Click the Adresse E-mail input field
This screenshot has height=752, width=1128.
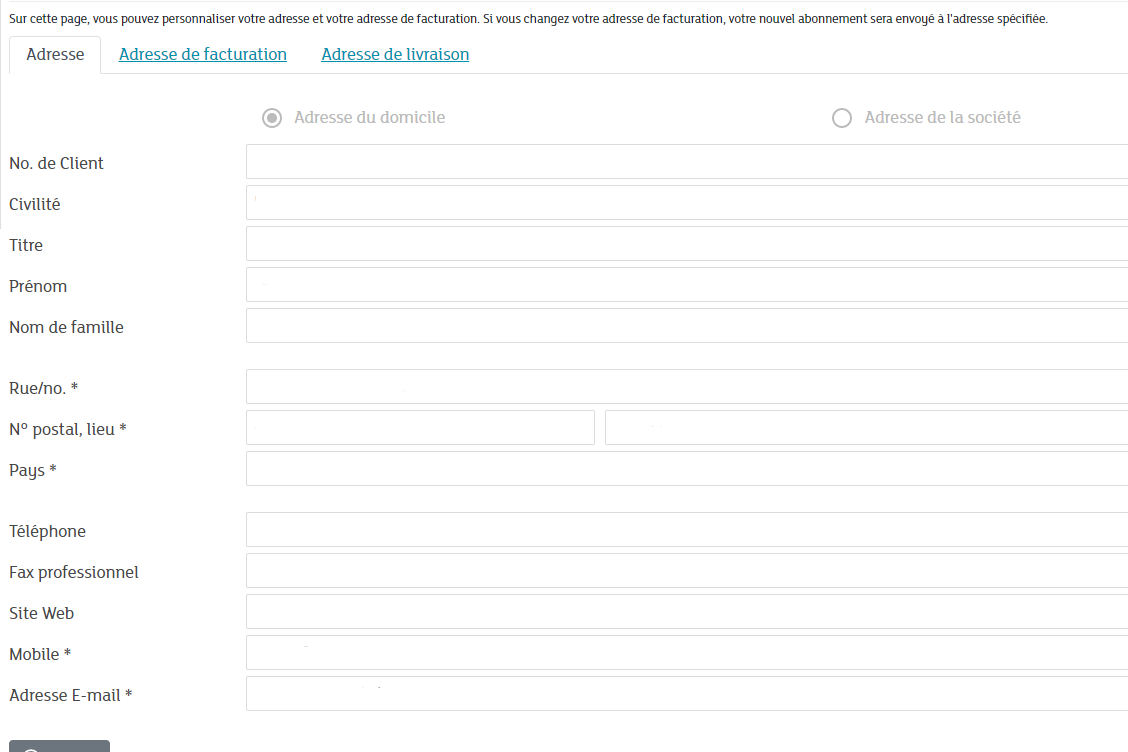pyautogui.click(x=687, y=694)
